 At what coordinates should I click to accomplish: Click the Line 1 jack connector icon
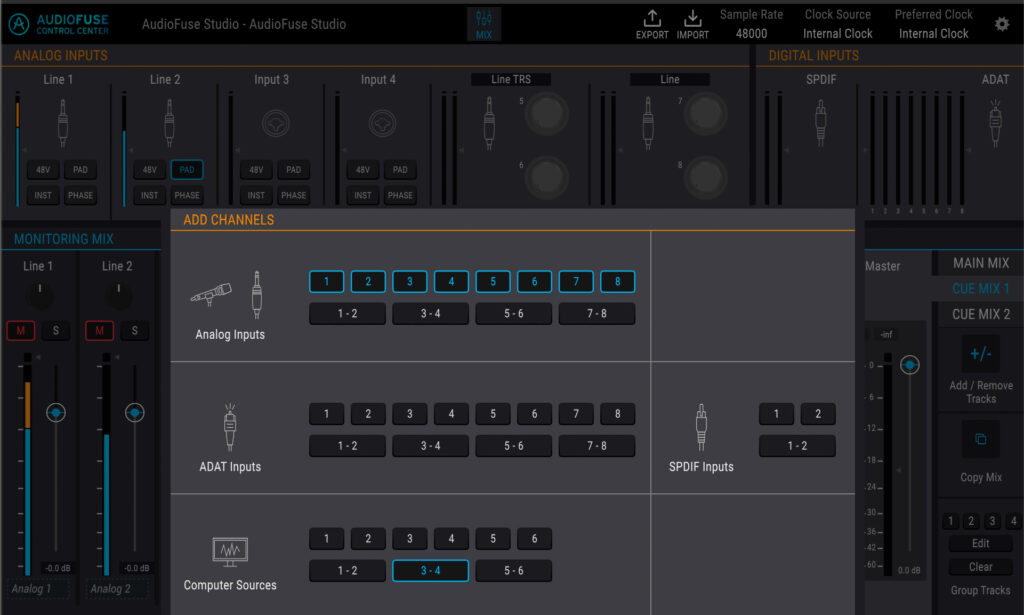pyautogui.click(x=63, y=123)
